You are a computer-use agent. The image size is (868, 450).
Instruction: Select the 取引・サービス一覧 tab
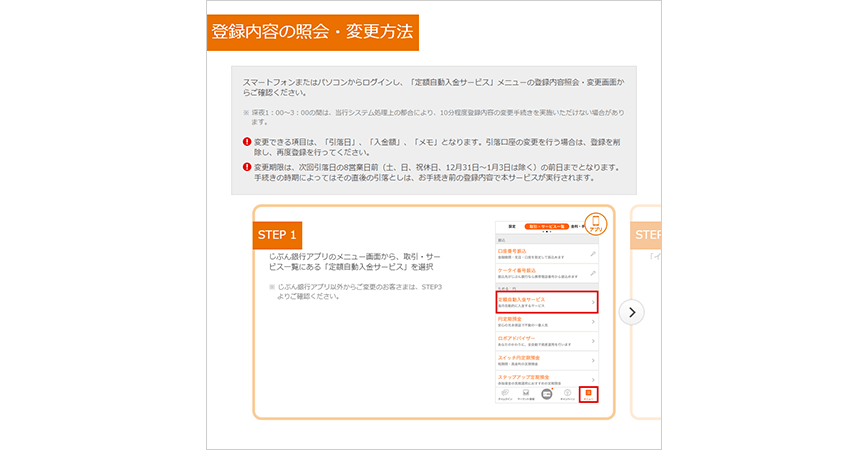point(546,228)
